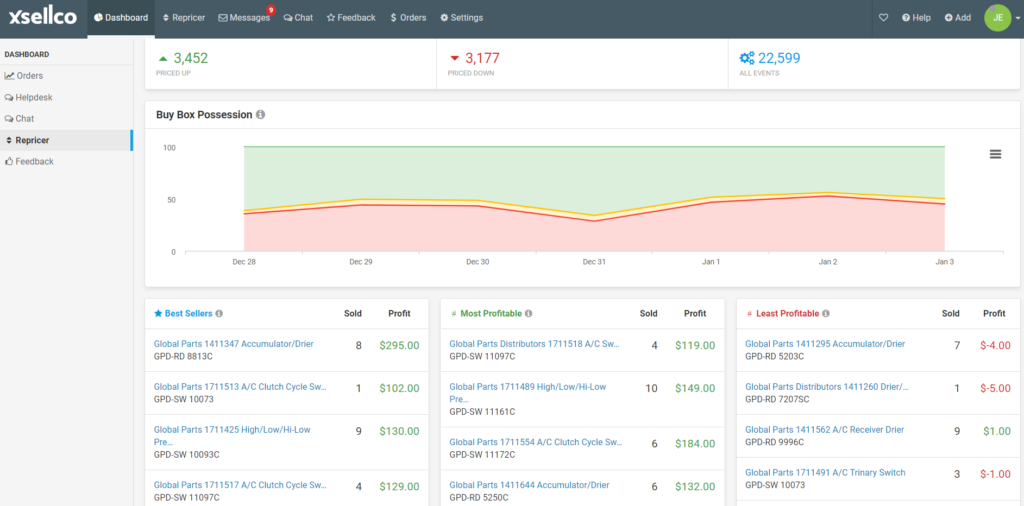This screenshot has height=506, width=1024.
Task: Open the JE user avatar menu
Action: [997, 18]
